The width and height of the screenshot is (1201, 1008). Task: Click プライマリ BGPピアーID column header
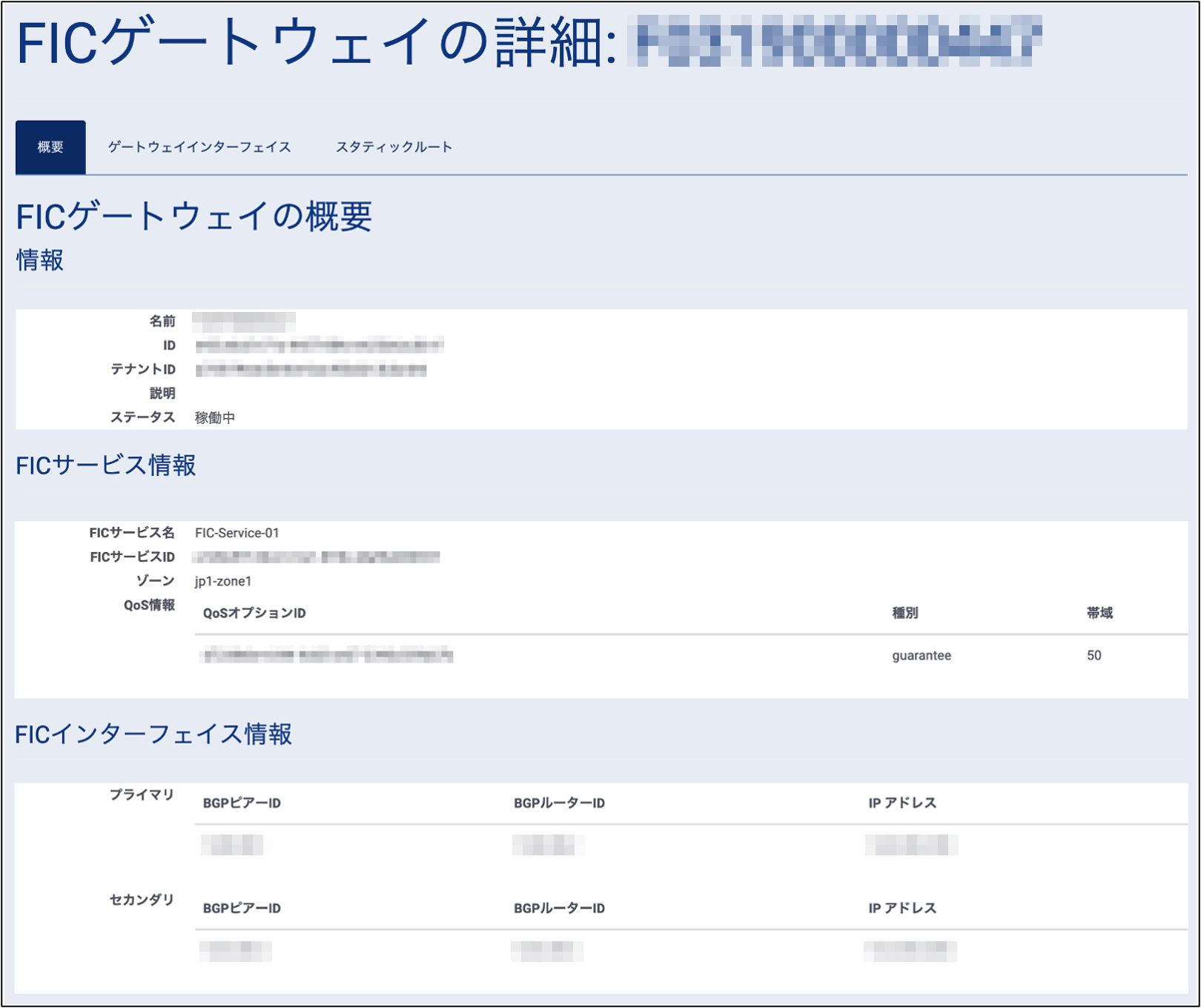tap(242, 803)
